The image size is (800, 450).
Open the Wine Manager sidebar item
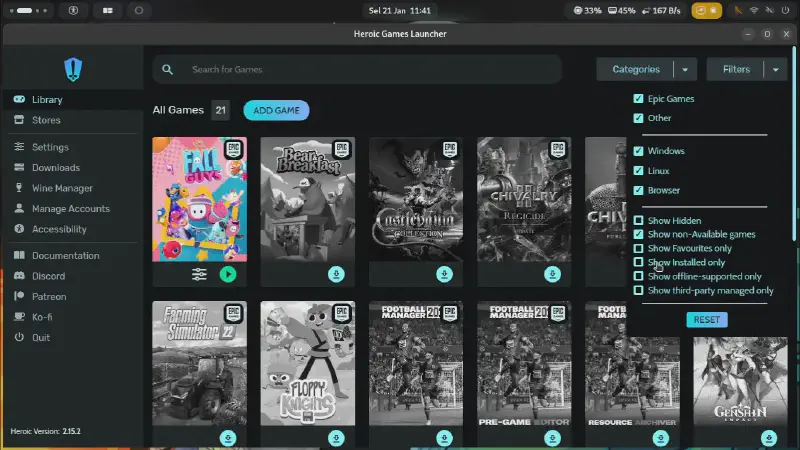tap(62, 188)
